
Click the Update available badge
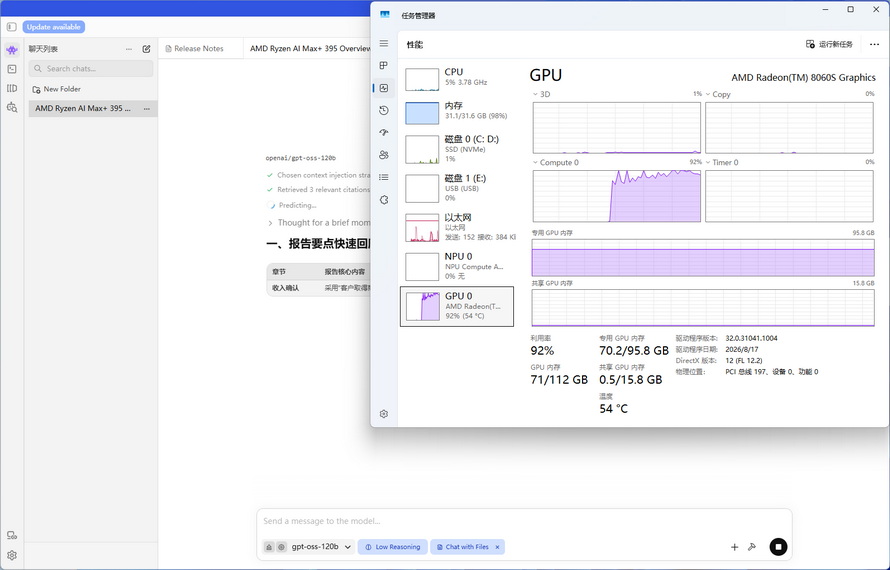pos(54,27)
